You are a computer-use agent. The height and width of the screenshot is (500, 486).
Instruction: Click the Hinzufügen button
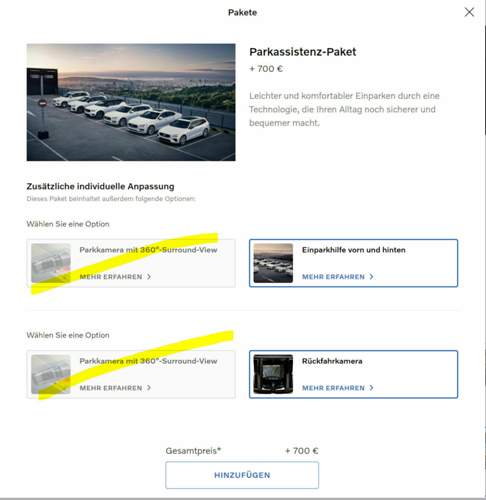[x=242, y=475]
